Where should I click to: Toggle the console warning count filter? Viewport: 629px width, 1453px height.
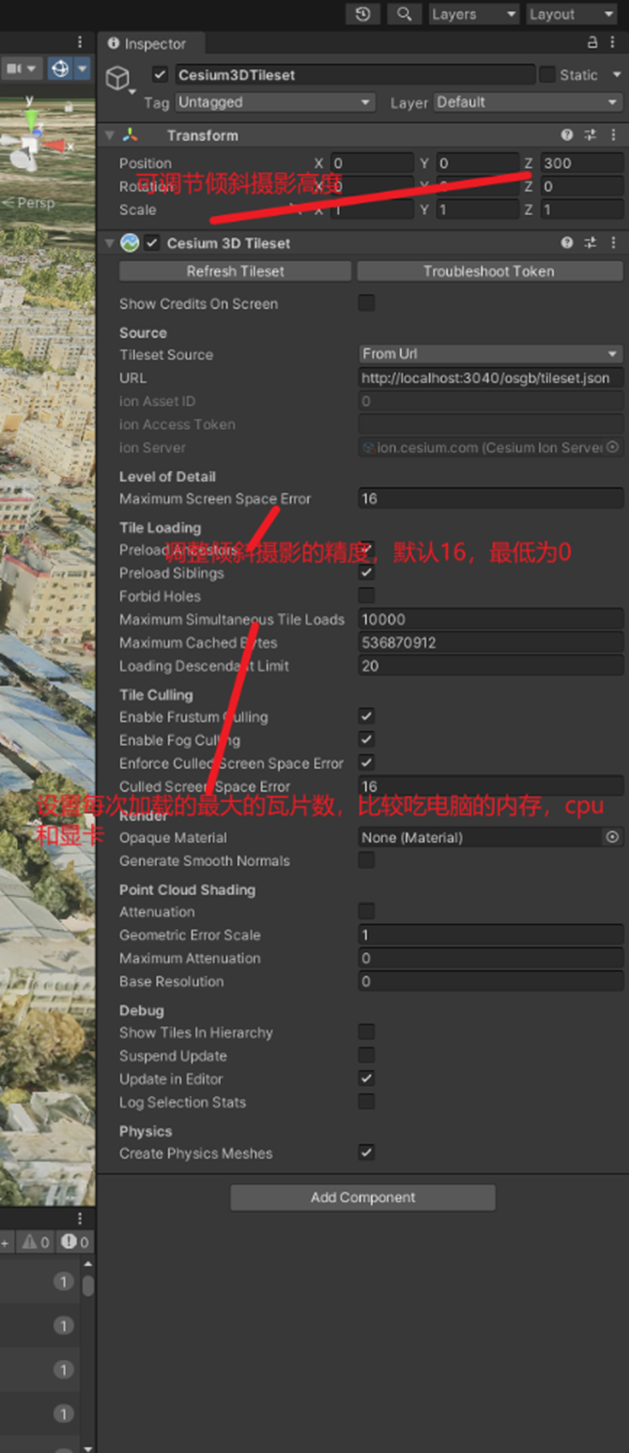(x=35, y=1242)
